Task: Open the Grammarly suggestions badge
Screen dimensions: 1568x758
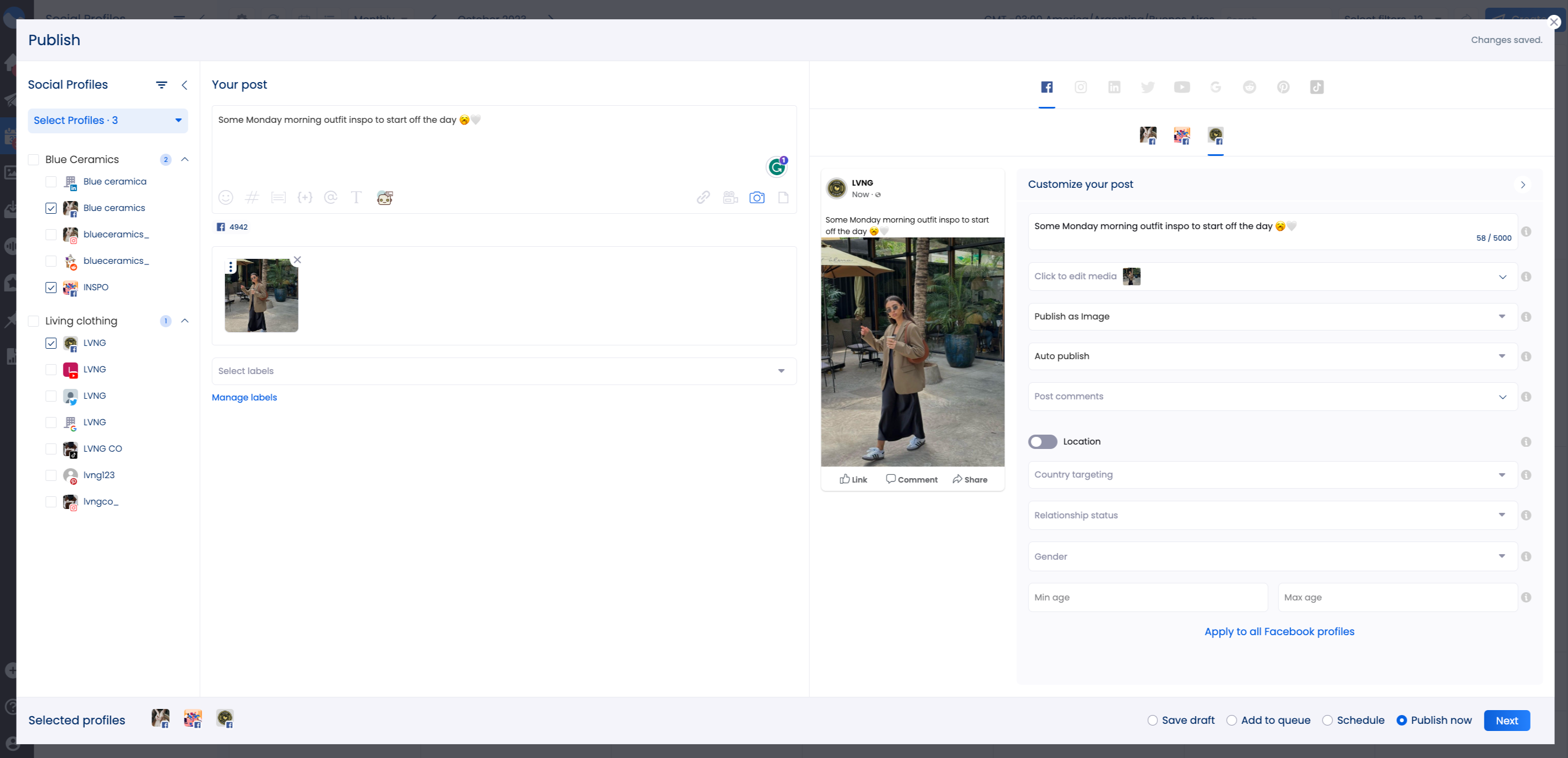Action: tap(777, 166)
